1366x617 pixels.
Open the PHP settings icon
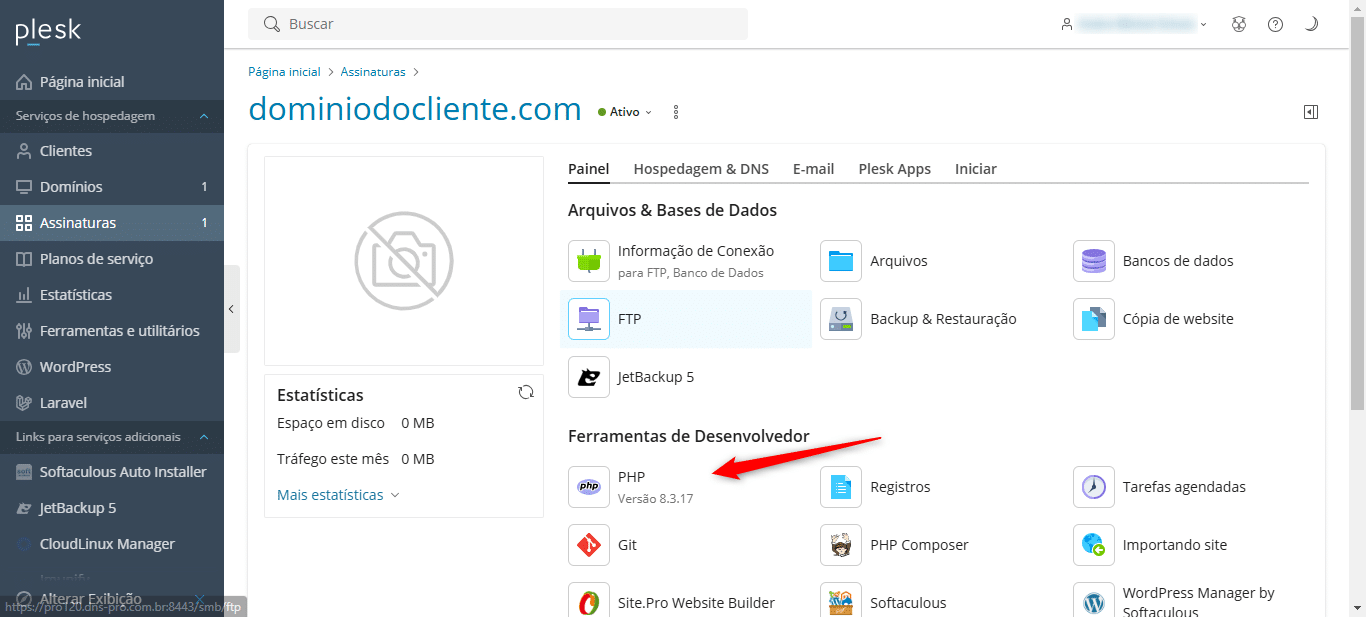(x=589, y=487)
